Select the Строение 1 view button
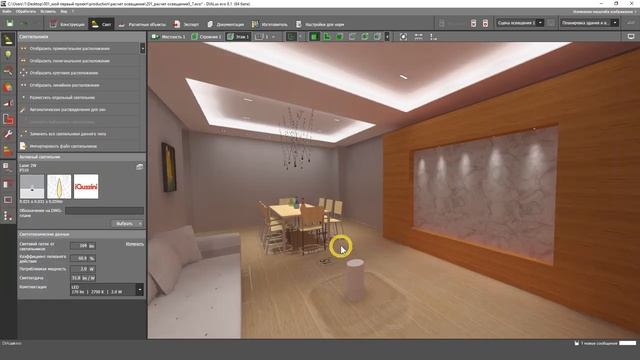This screenshot has width=640, height=360. coord(207,37)
